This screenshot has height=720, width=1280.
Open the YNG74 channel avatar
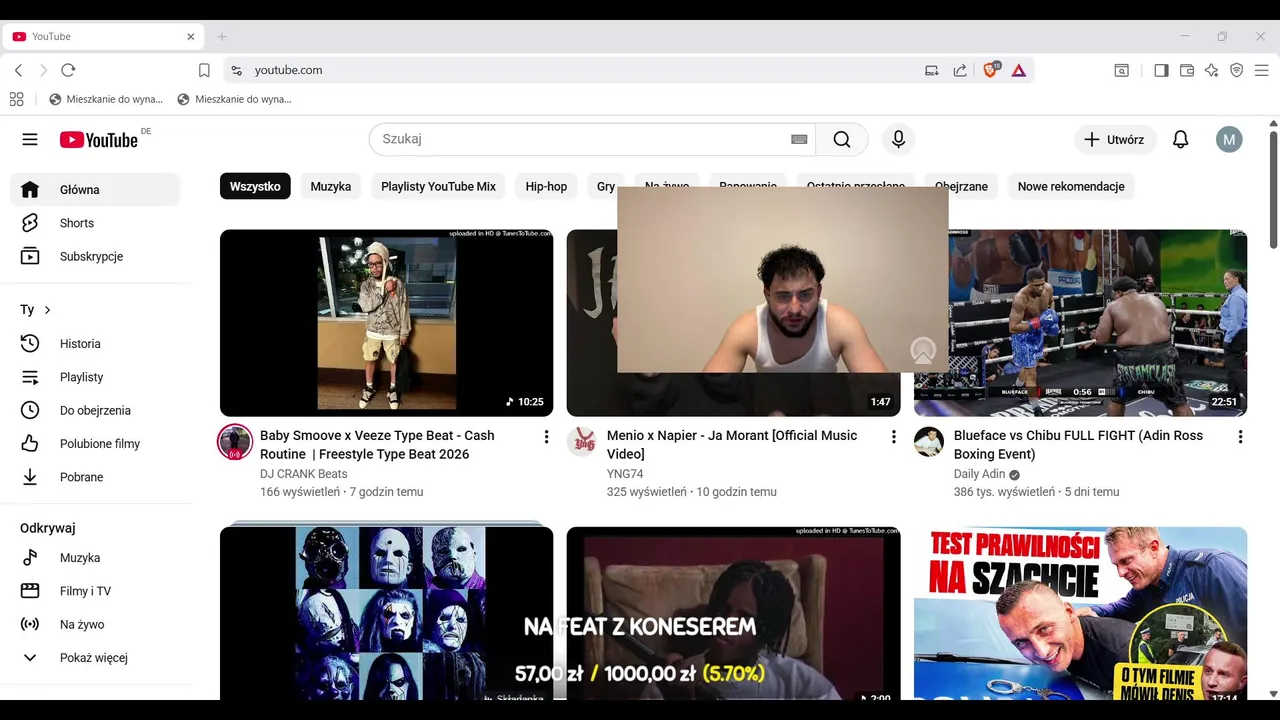(x=582, y=442)
